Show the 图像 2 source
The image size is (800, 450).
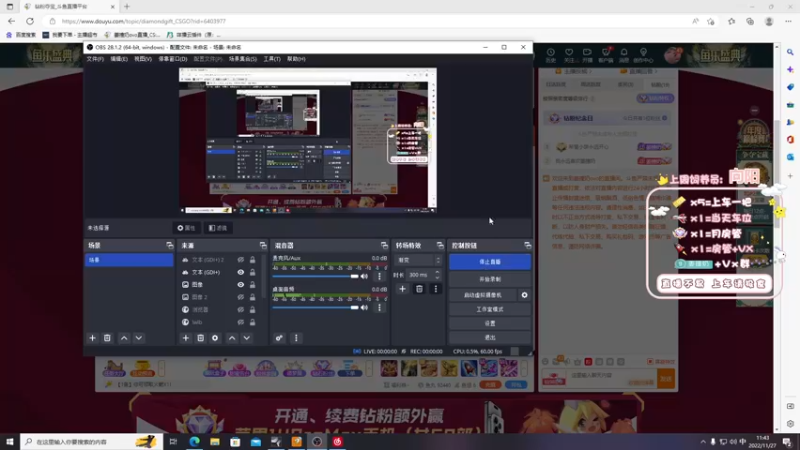(240, 297)
